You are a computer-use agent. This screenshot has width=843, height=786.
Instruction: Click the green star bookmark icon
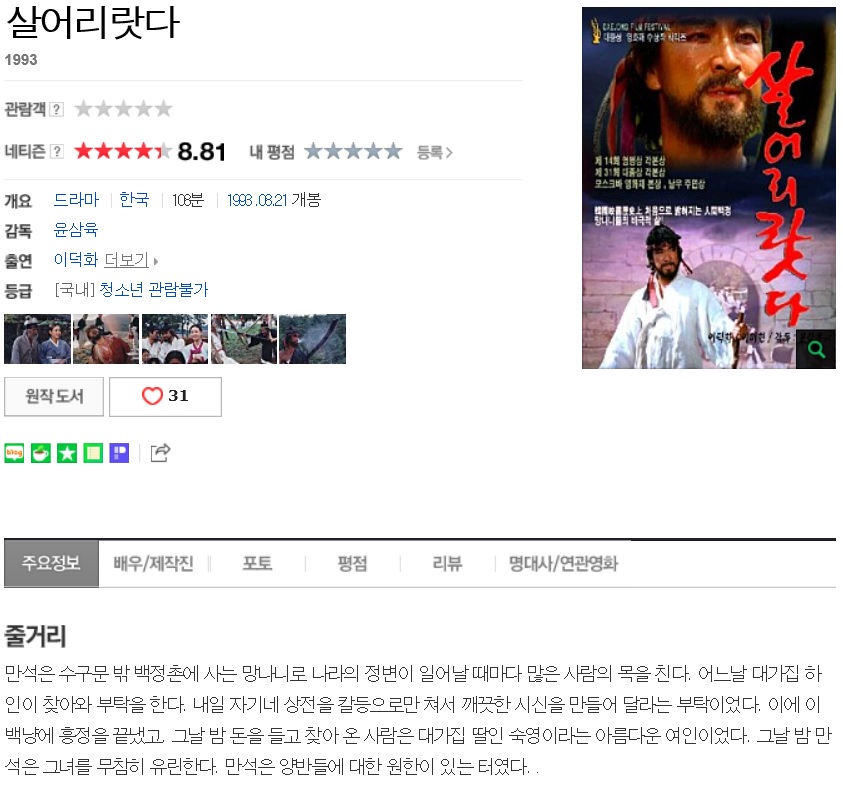click(67, 453)
